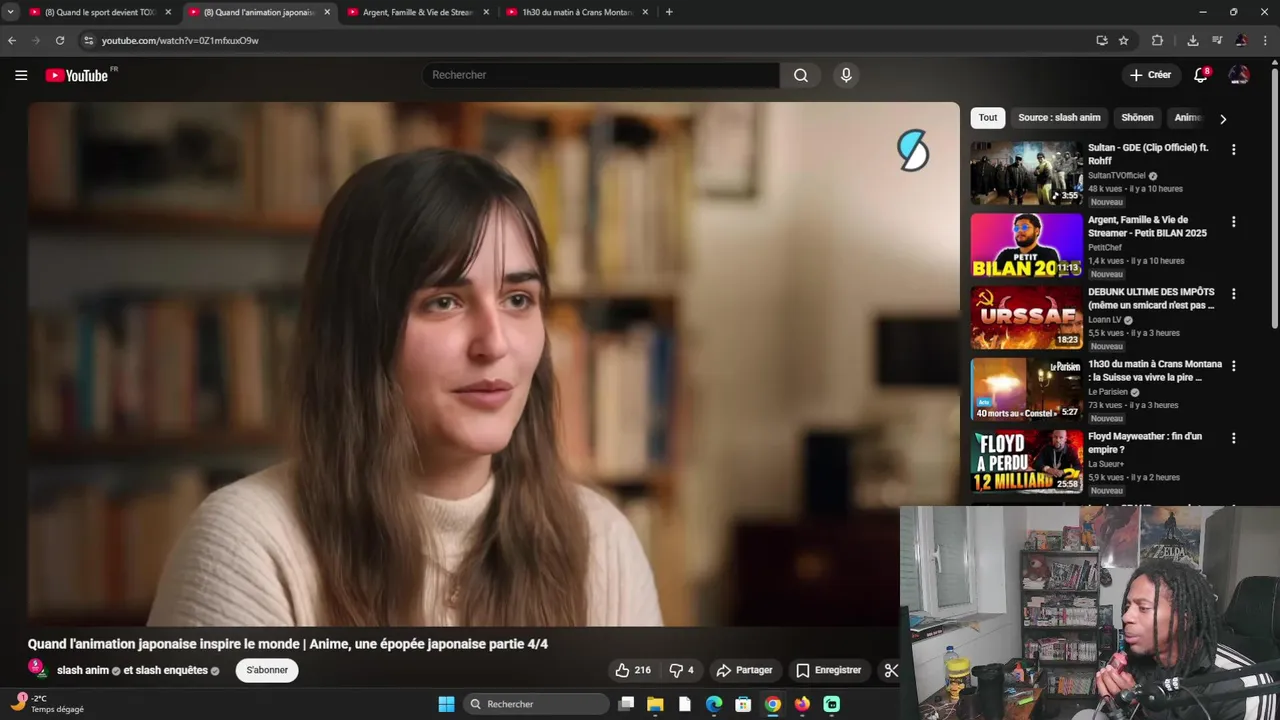Open the Chrome extensions puzzle icon
The image size is (1280, 720).
[1157, 40]
